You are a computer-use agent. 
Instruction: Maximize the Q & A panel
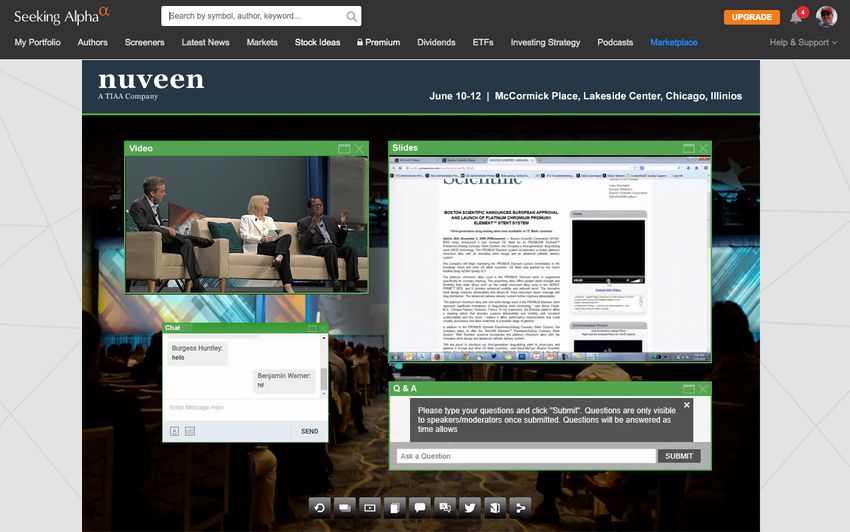(688, 389)
